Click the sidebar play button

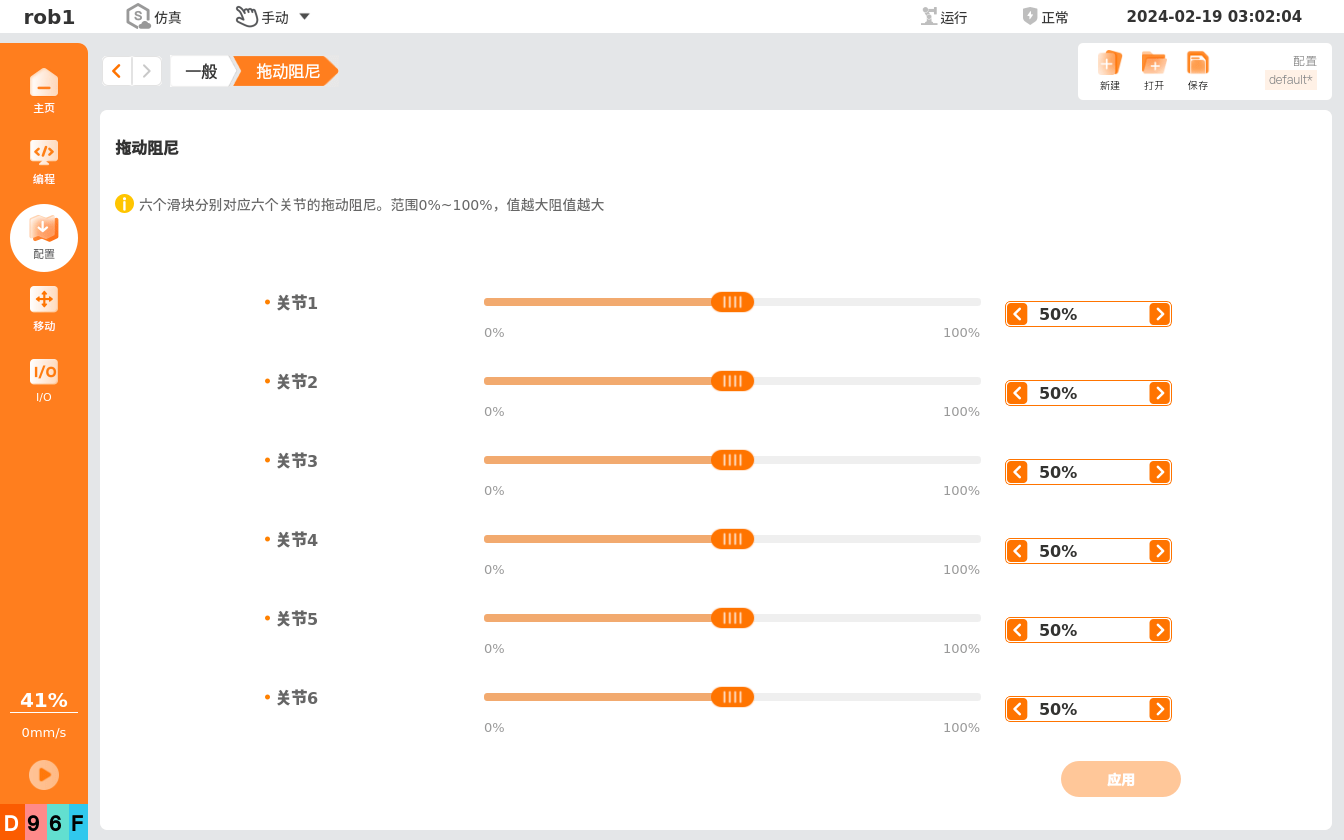[x=44, y=774]
